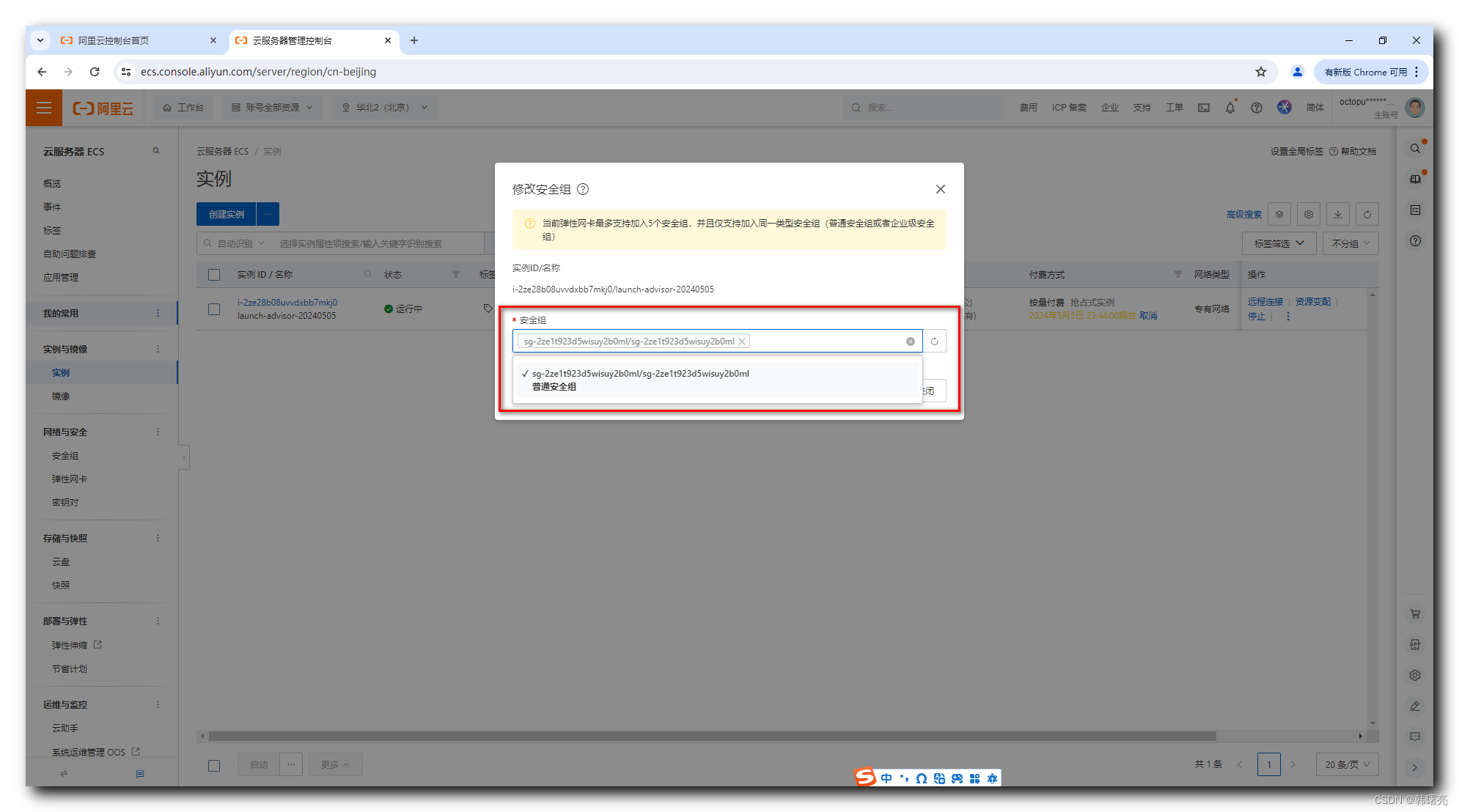
Task: Toggle the select-all checkbox in table header
Action: pyautogui.click(x=214, y=275)
